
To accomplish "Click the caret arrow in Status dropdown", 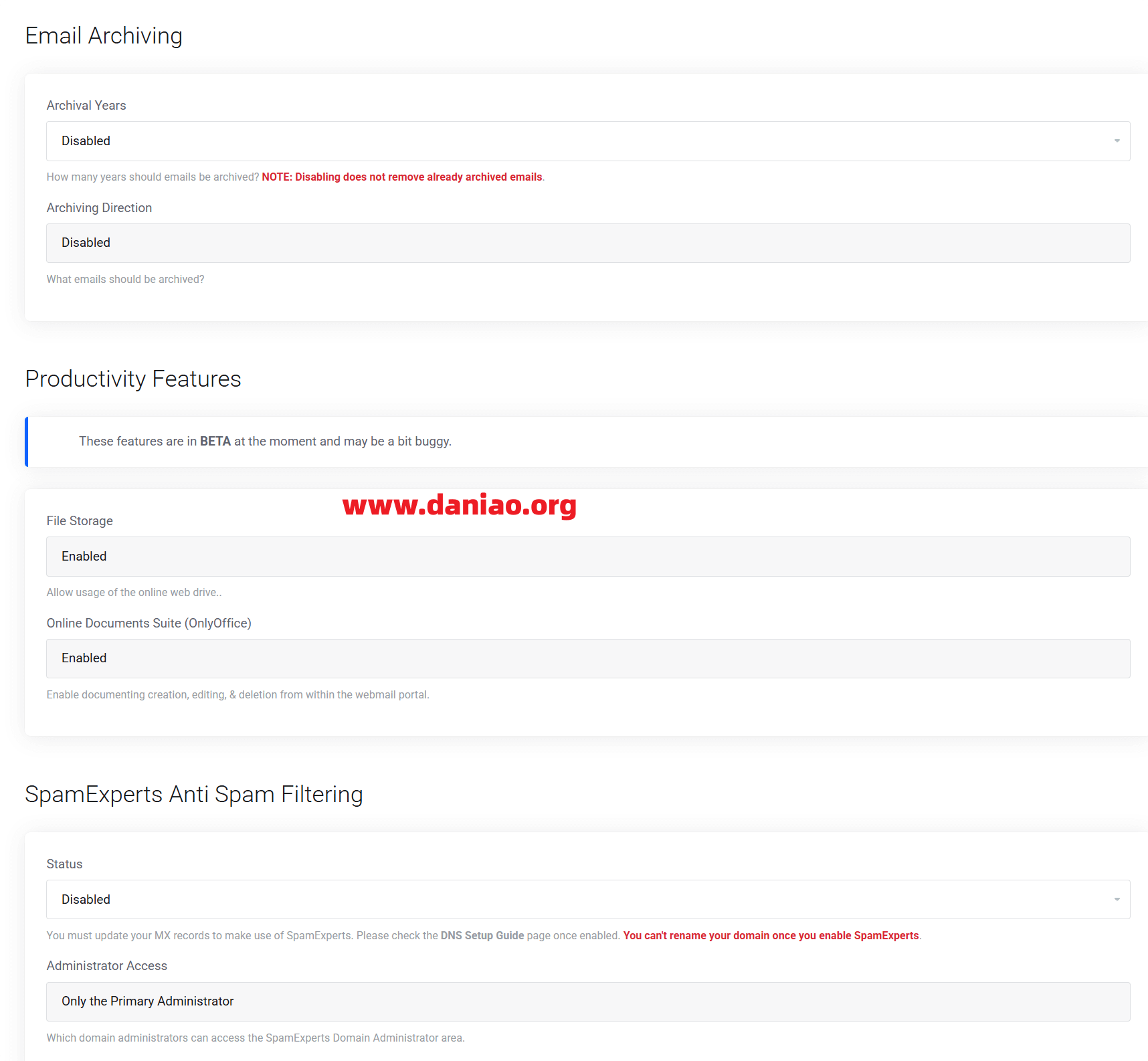I will pos(1117,900).
